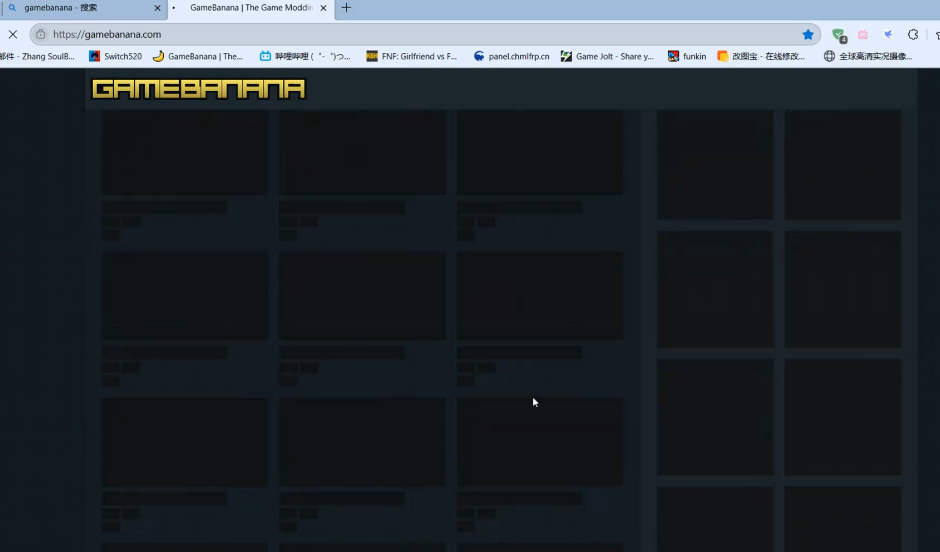
Task: View site information lock icon
Action: tap(41, 34)
